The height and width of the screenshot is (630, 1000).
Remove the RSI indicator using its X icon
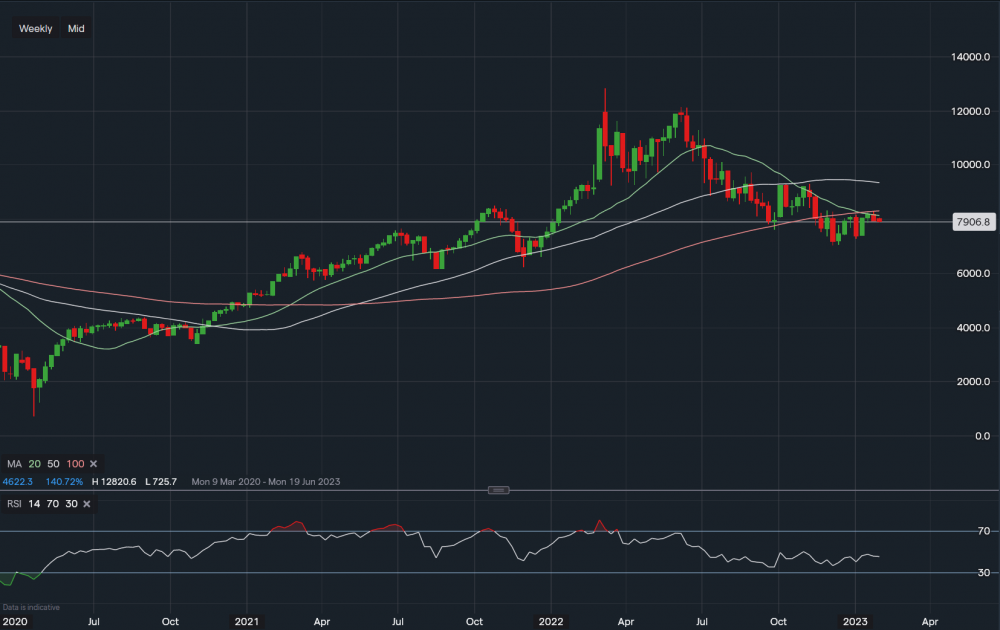85,504
